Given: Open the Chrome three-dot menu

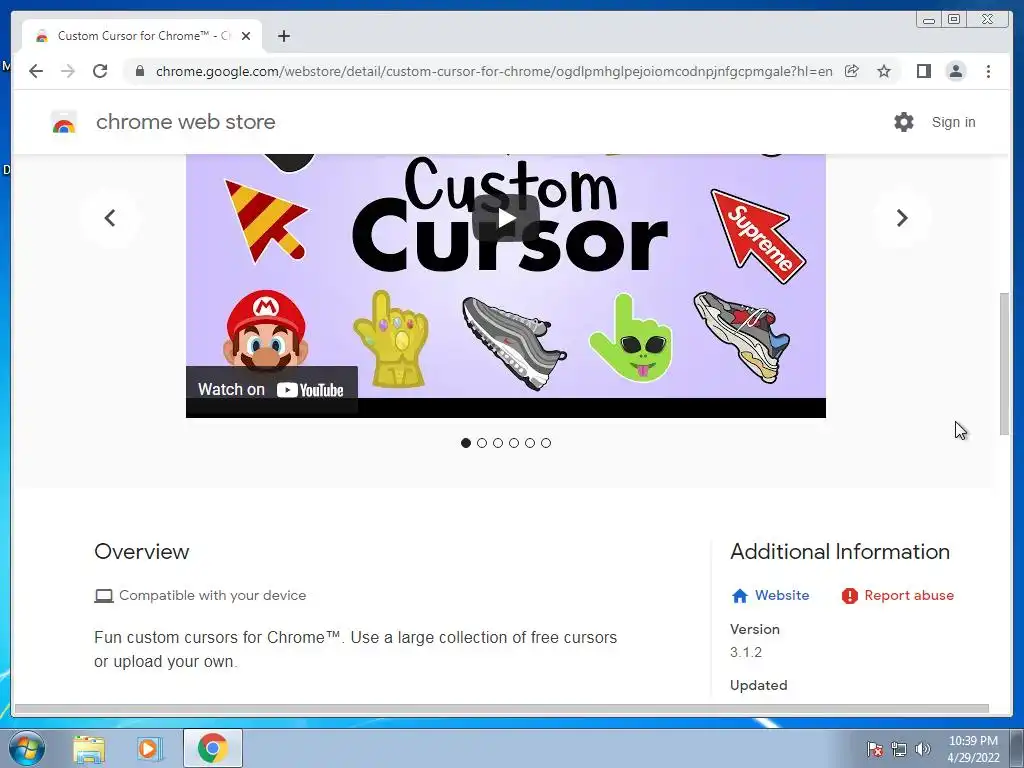Looking at the screenshot, I should (x=988, y=71).
